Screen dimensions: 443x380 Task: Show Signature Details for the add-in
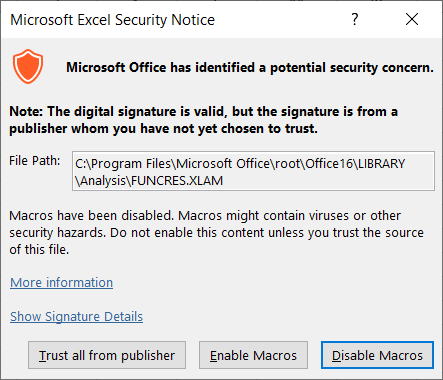pos(76,317)
